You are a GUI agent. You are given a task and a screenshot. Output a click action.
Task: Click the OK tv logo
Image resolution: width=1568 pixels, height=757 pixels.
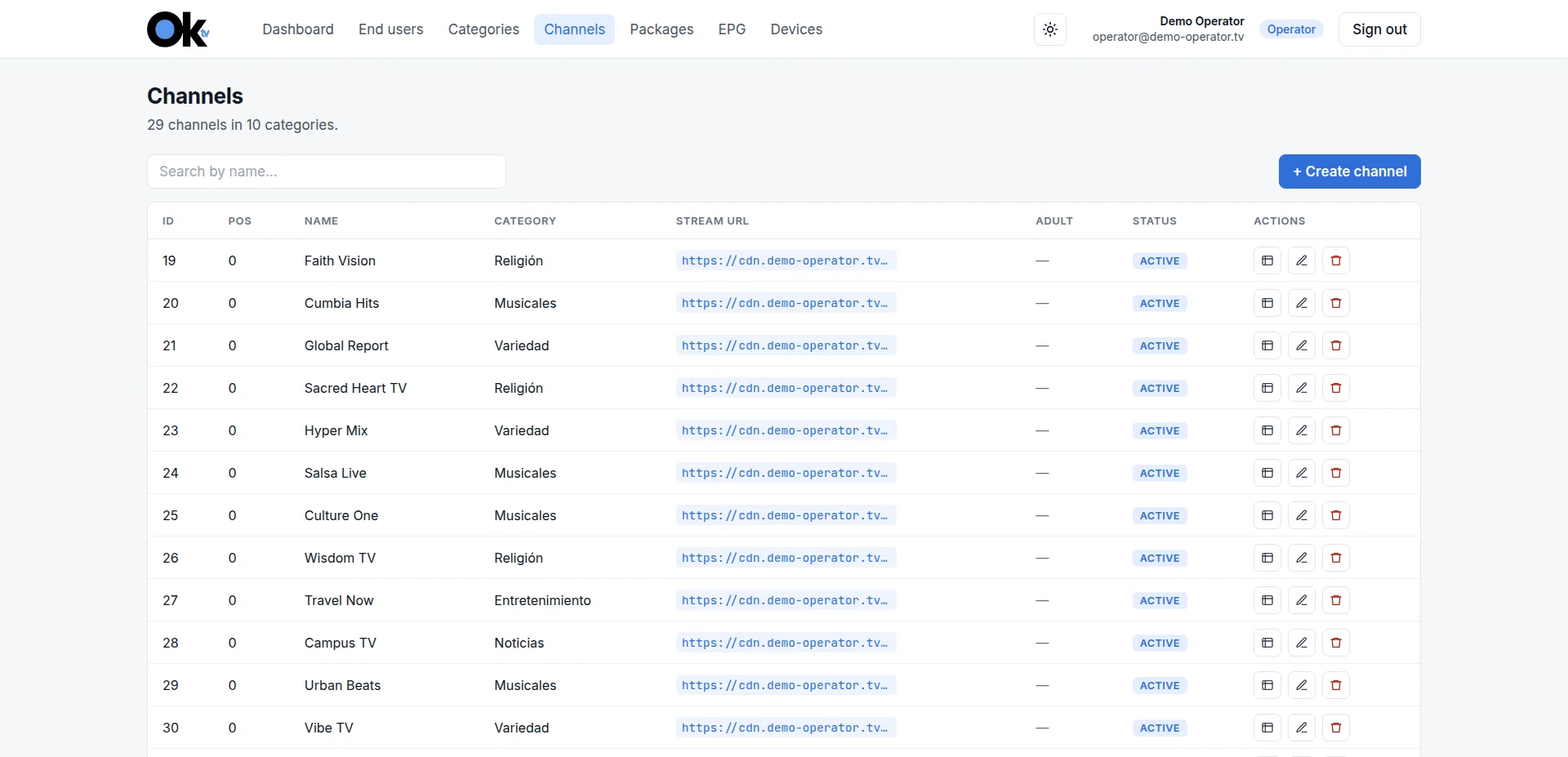coord(178,29)
